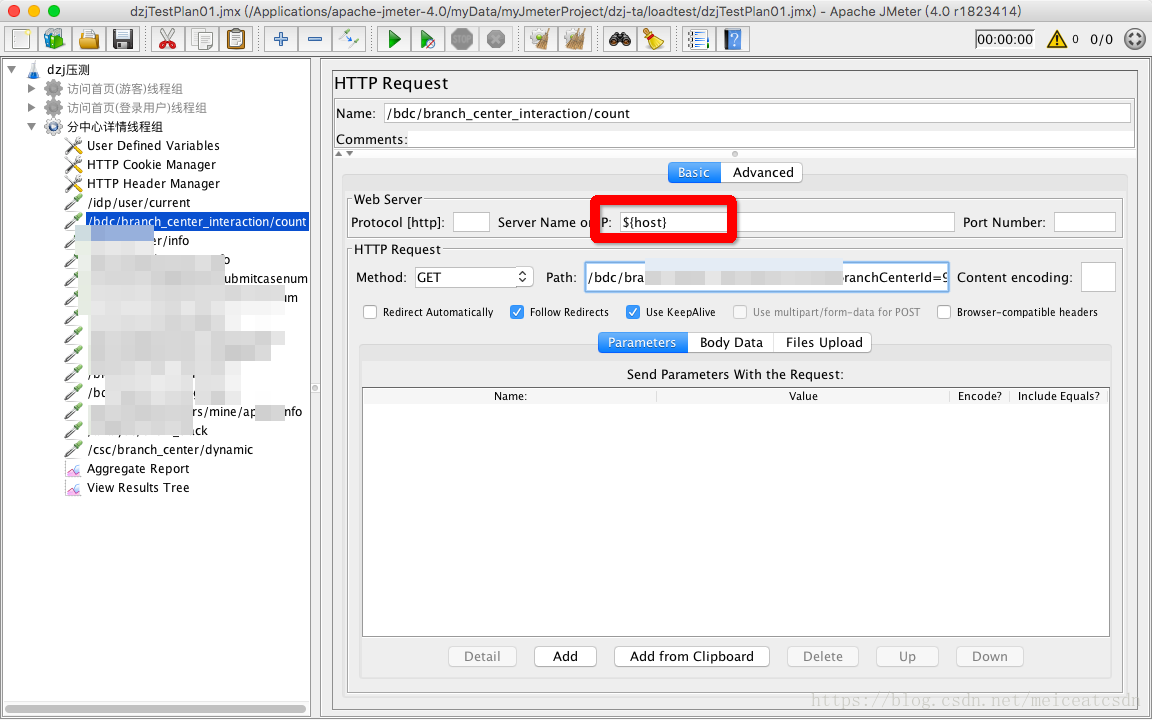
Task: Enable Redirect Automatically checkbox
Action: (x=370, y=312)
